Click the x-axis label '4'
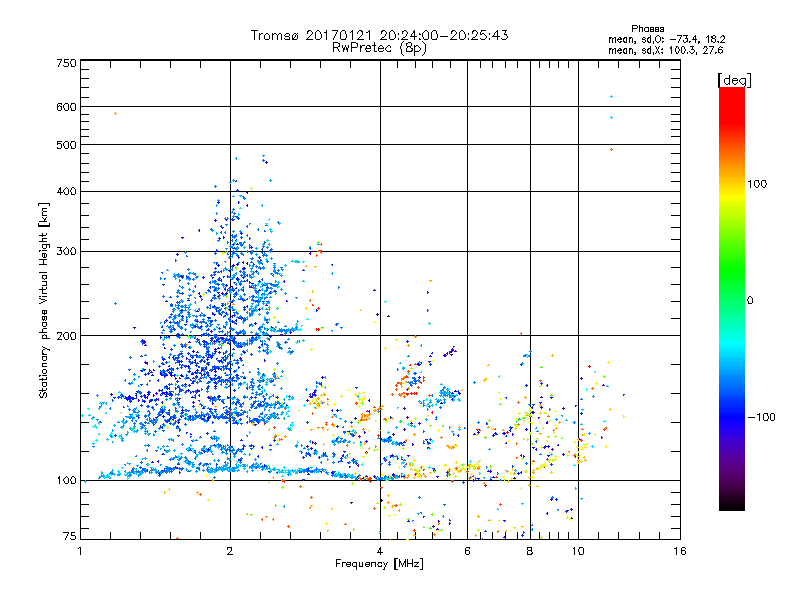 click(x=380, y=551)
